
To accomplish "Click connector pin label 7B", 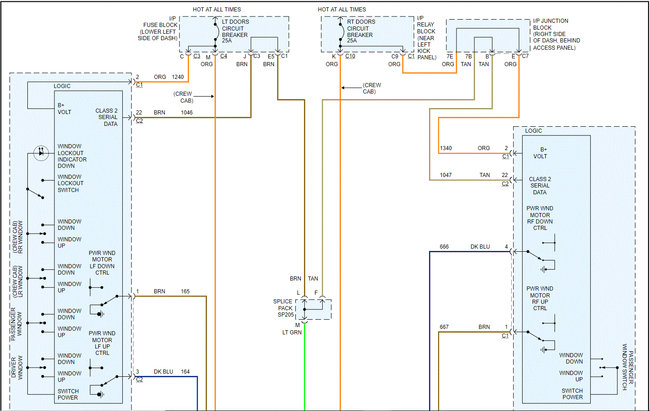I will (x=468, y=56).
